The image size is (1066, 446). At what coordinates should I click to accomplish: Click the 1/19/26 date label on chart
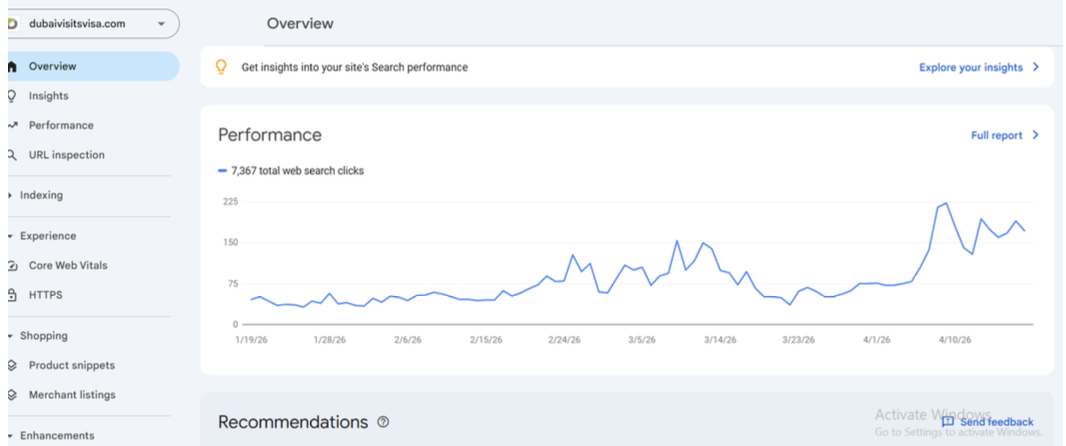pyautogui.click(x=250, y=340)
